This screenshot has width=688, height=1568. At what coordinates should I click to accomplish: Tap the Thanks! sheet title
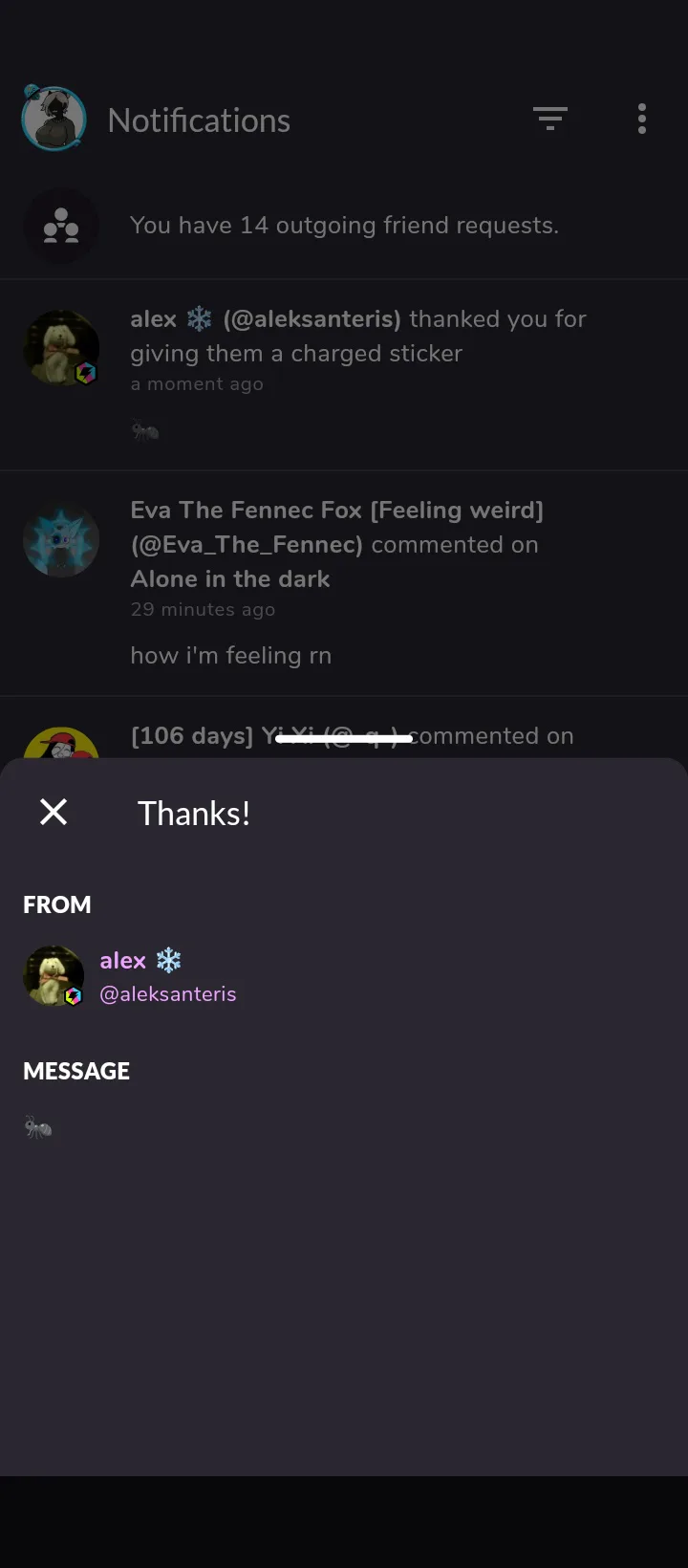click(x=194, y=814)
